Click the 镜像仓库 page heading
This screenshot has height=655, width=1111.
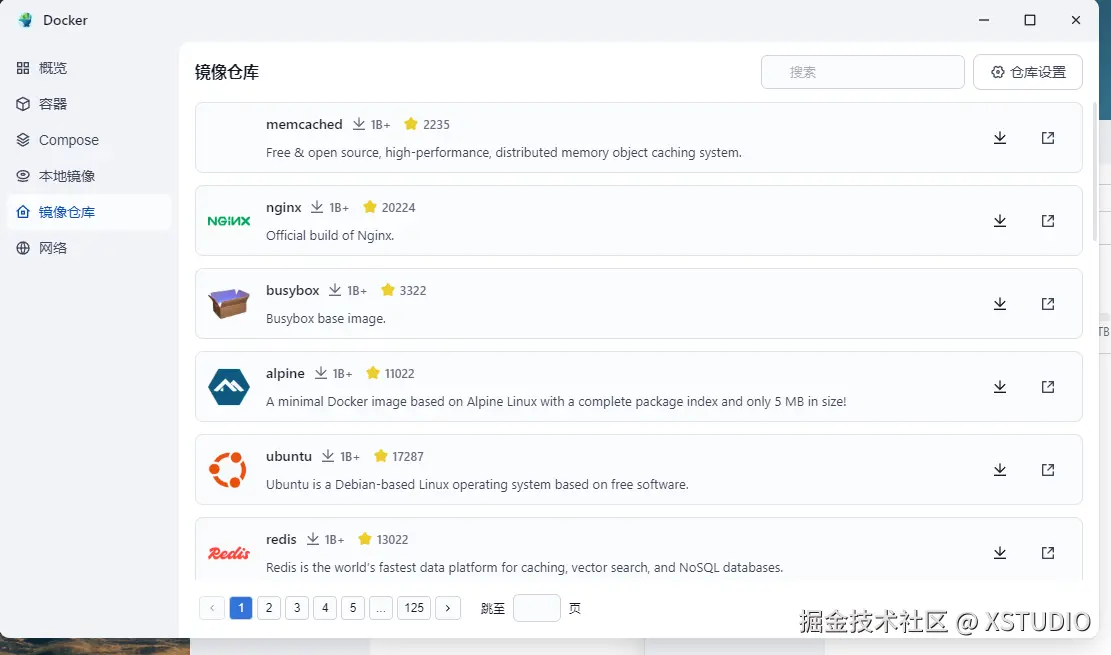tap(227, 72)
